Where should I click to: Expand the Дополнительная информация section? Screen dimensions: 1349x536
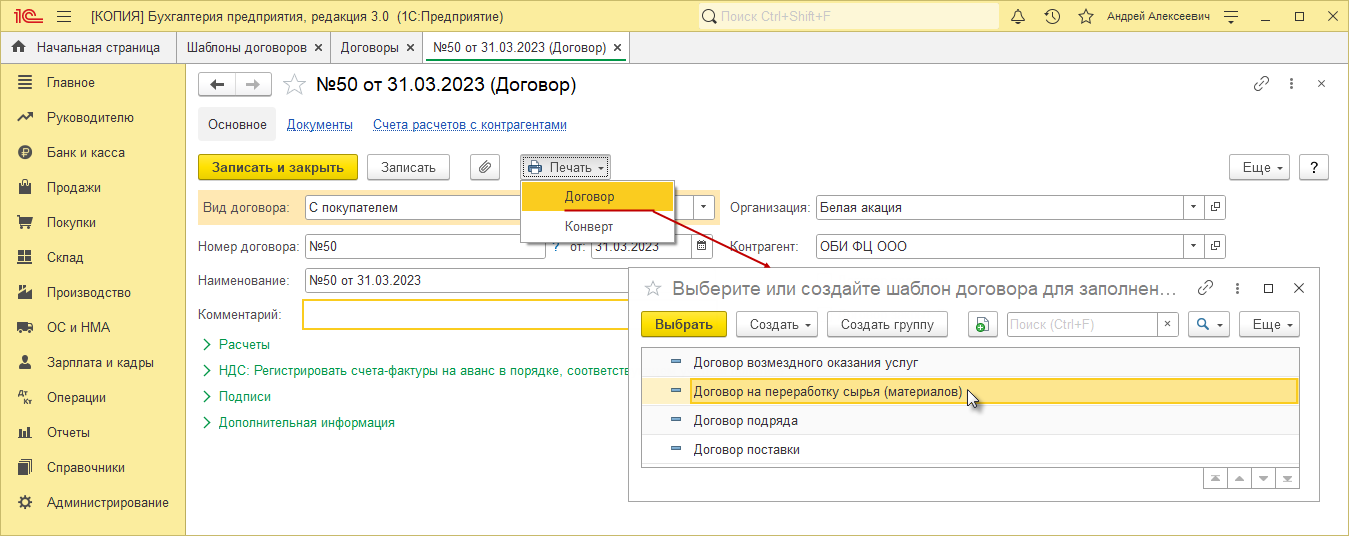[306, 422]
